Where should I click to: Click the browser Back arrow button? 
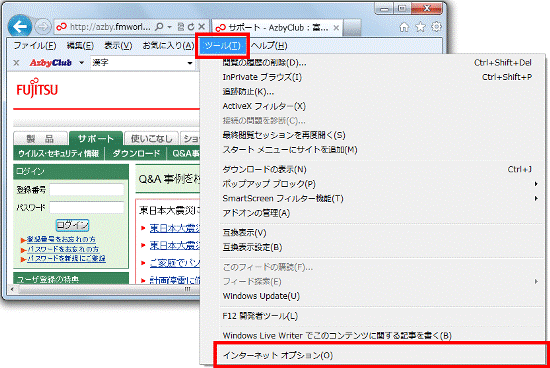tap(20, 26)
